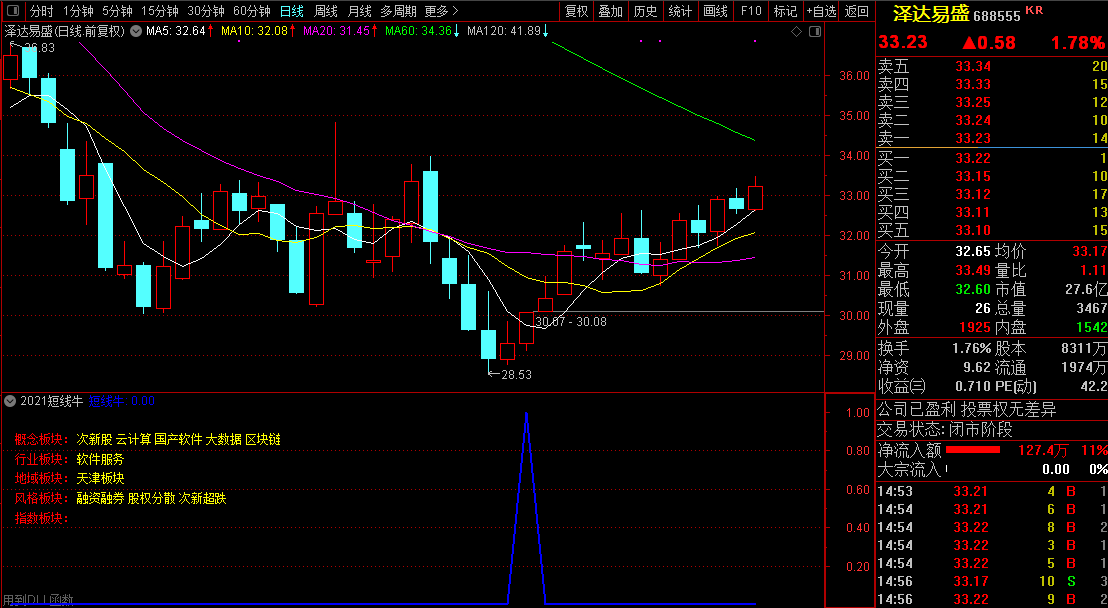Switch to 15分钟 period tab

[160, 11]
